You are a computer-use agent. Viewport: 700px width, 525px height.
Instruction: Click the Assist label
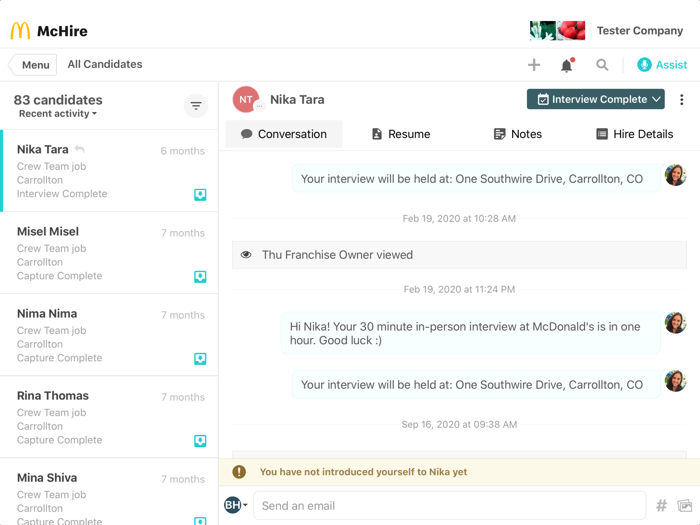pyautogui.click(x=671, y=65)
